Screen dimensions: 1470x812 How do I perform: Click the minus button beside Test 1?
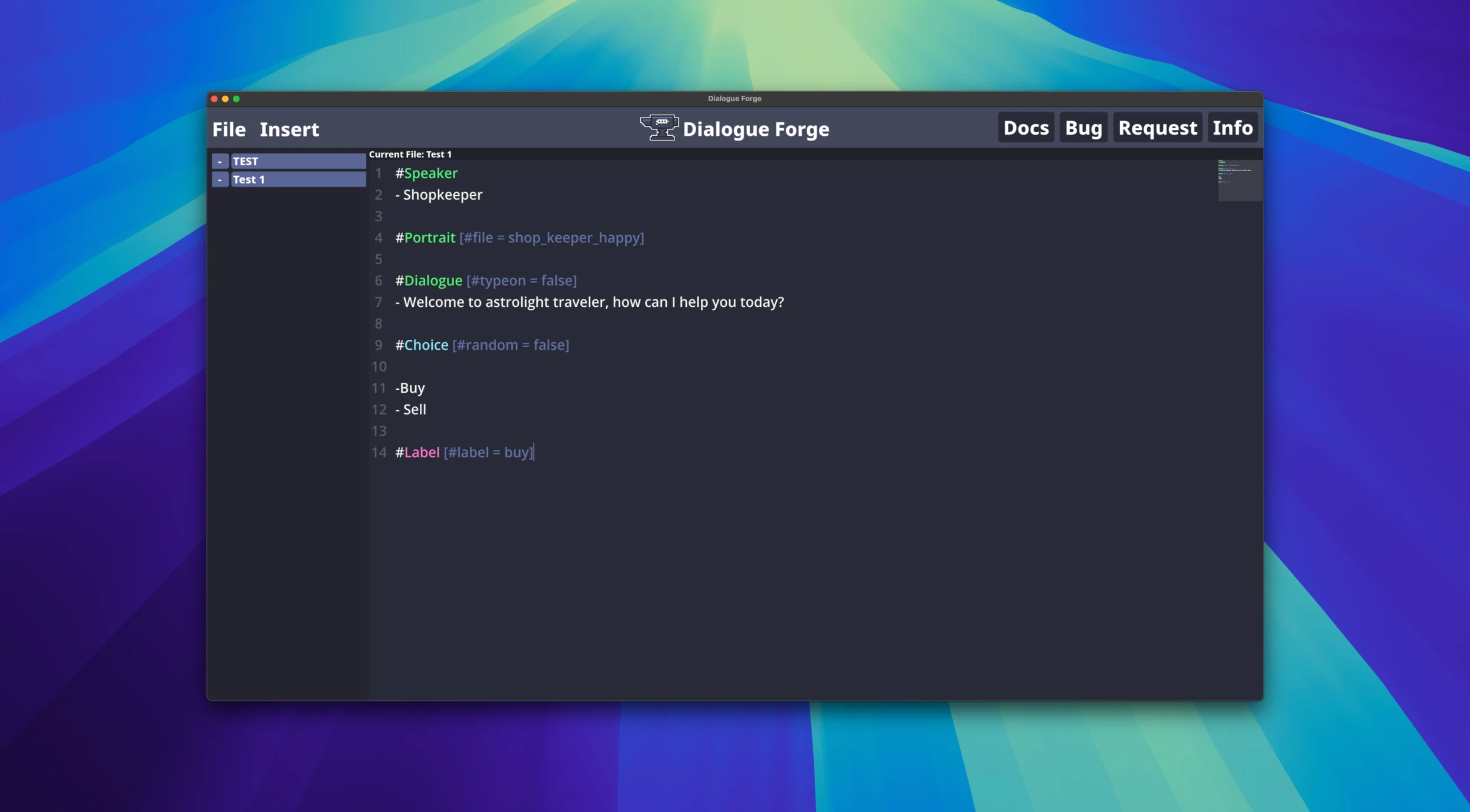220,179
